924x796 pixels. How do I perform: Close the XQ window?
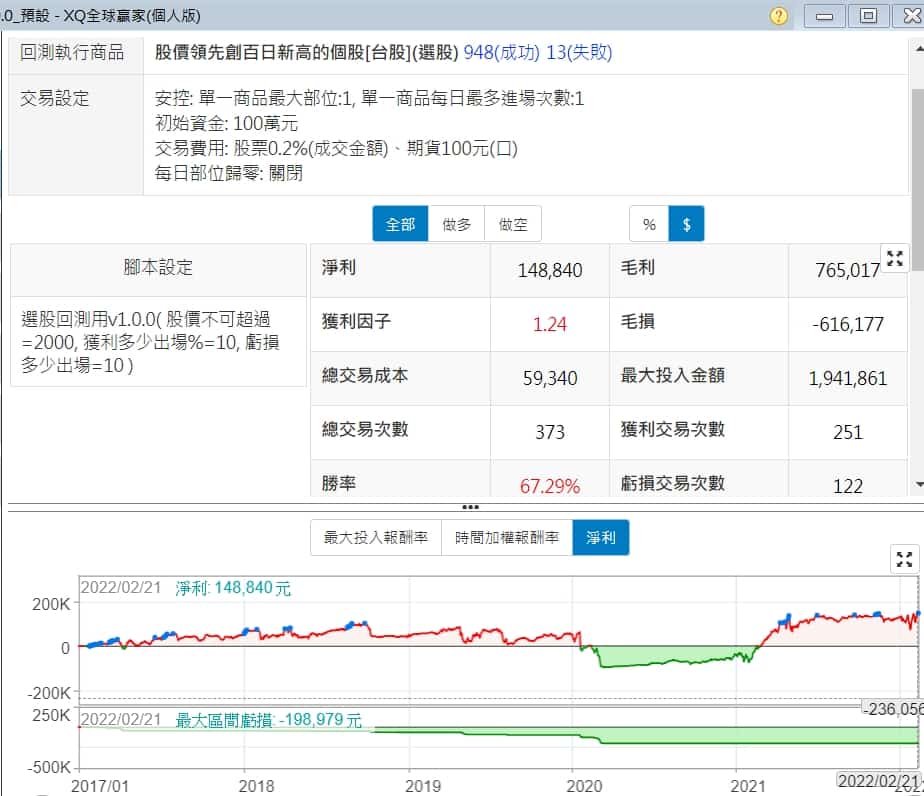click(x=909, y=15)
